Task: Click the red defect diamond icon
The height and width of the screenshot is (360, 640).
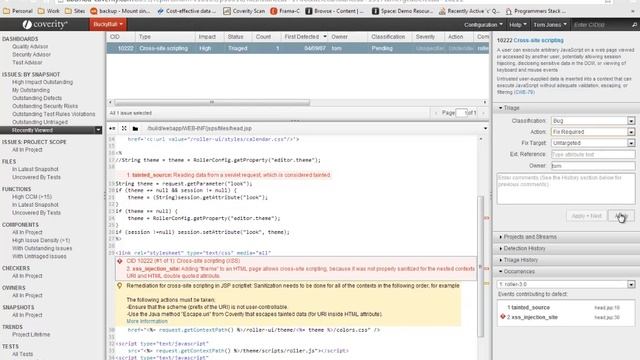Action: (120, 261)
